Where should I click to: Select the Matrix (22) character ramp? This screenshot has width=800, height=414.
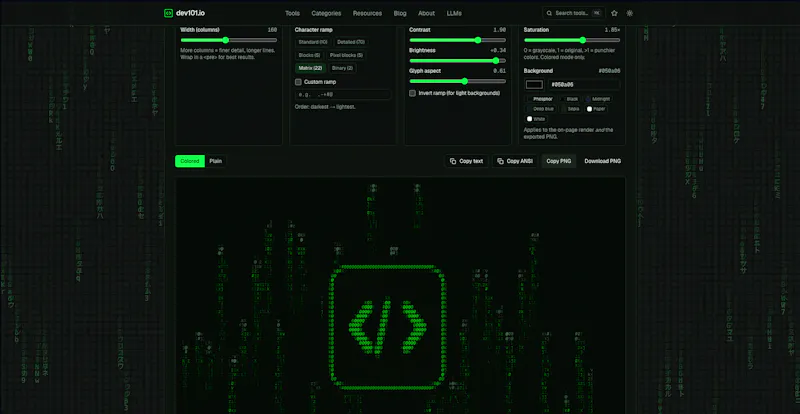tap(310, 68)
